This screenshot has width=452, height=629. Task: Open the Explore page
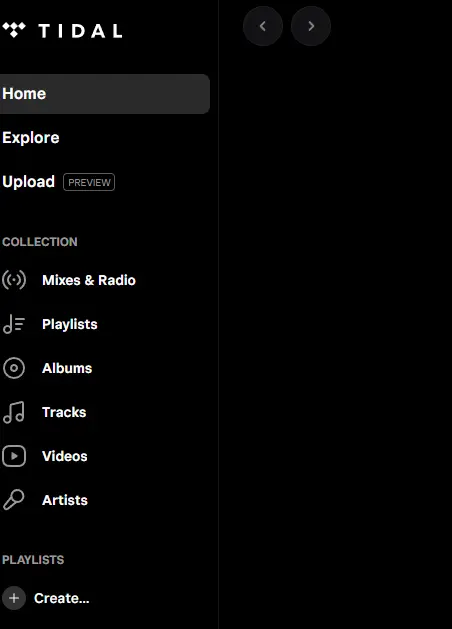[x=31, y=138]
